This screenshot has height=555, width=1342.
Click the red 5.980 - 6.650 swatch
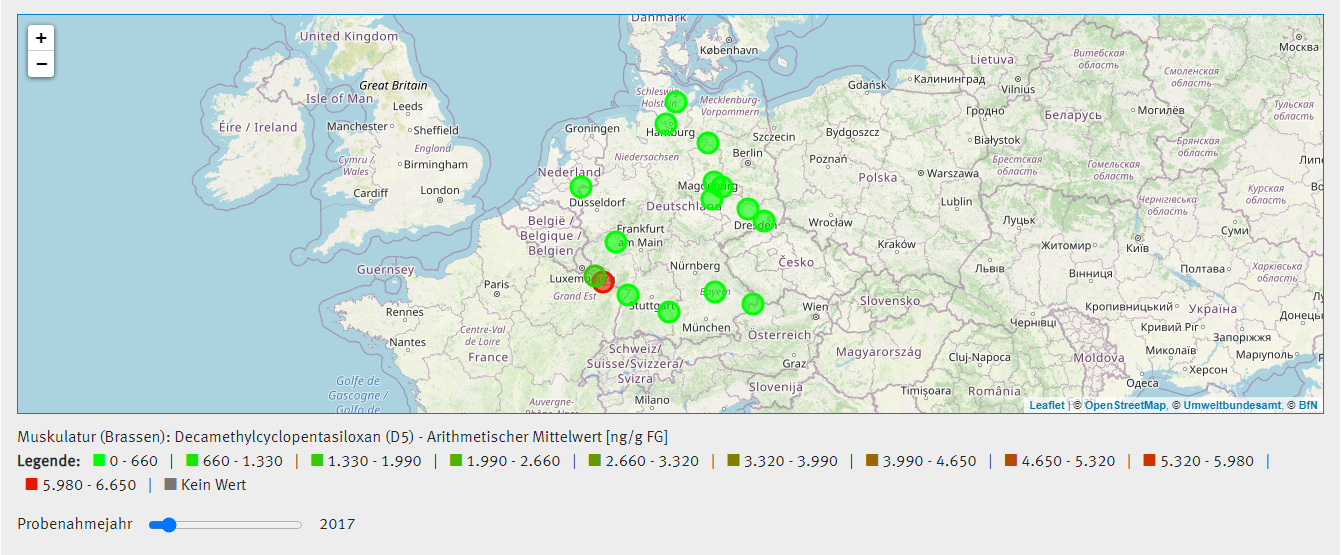pyautogui.click(x=31, y=485)
